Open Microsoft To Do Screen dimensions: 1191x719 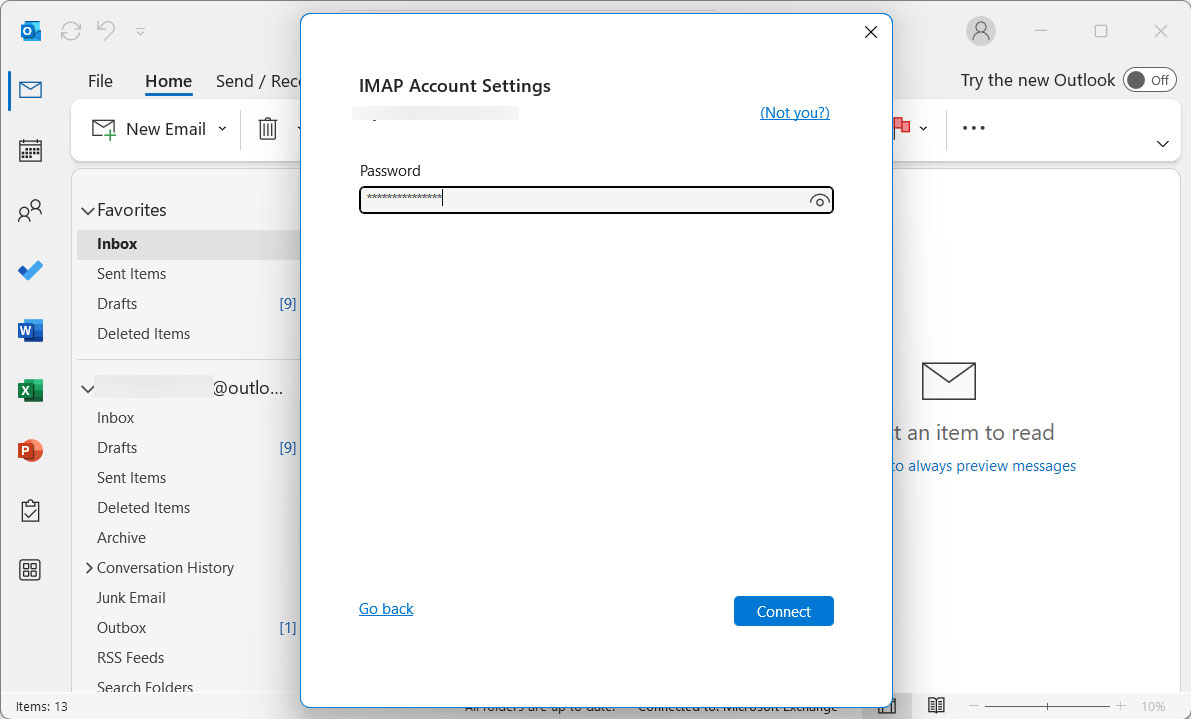pyautogui.click(x=30, y=270)
